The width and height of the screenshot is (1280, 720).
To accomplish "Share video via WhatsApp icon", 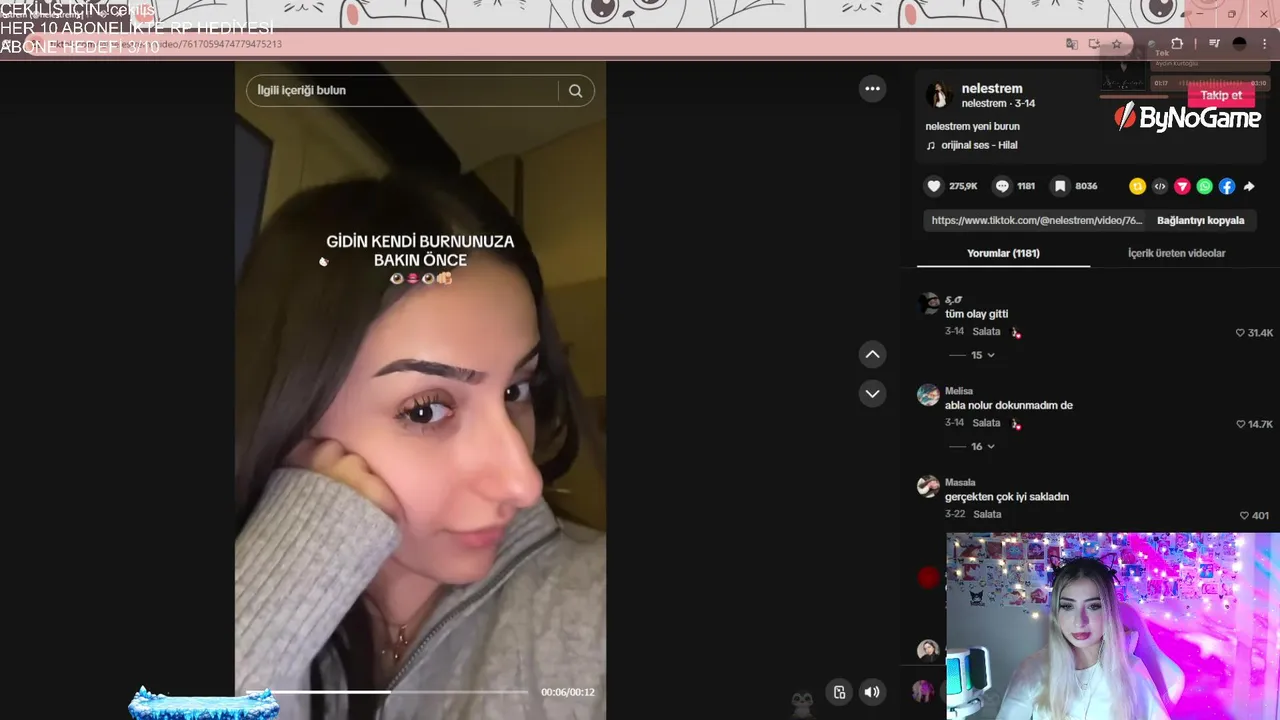I will (x=1204, y=186).
